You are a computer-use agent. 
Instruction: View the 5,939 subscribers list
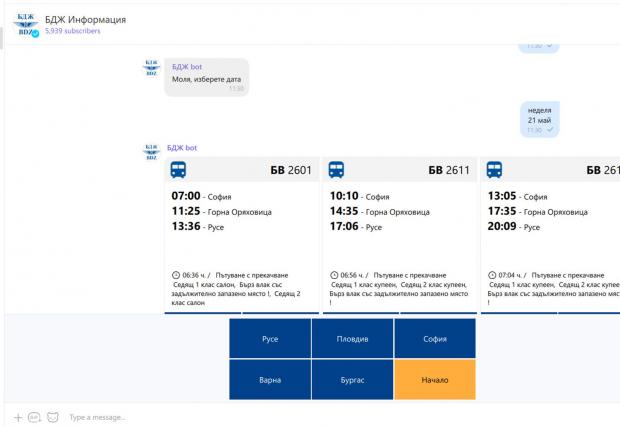(x=73, y=31)
